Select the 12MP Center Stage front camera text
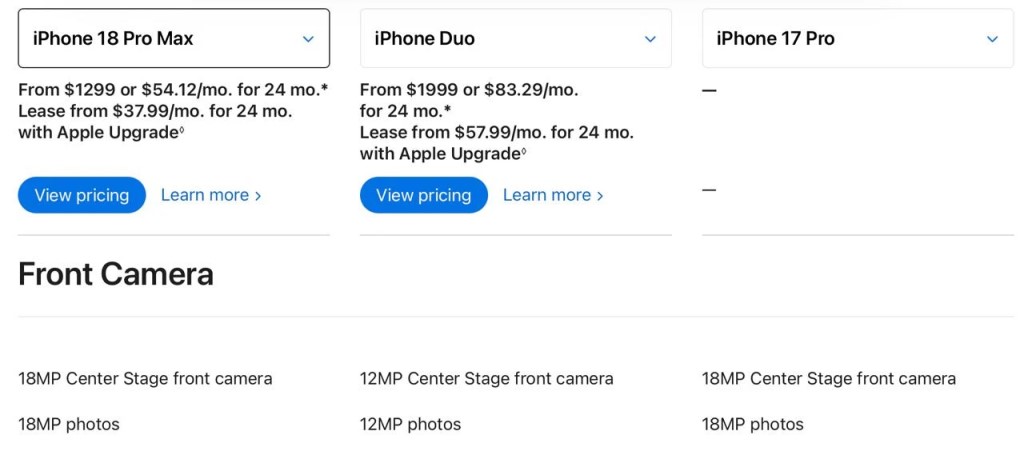1024x455 pixels. (x=487, y=379)
